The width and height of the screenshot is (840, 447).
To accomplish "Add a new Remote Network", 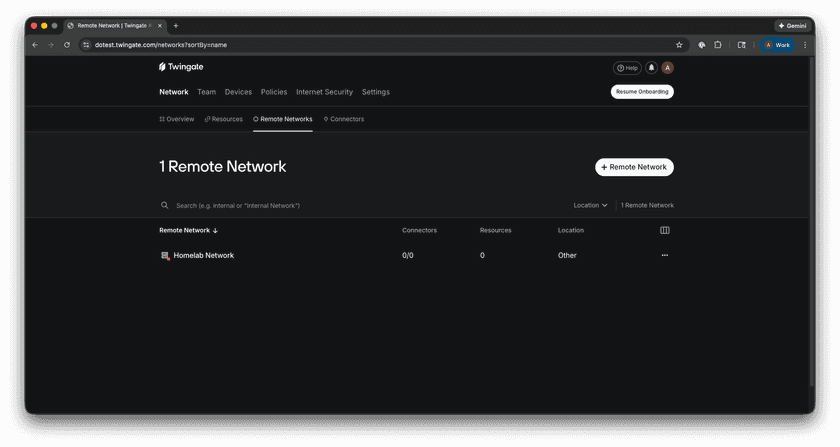I will 634,167.
